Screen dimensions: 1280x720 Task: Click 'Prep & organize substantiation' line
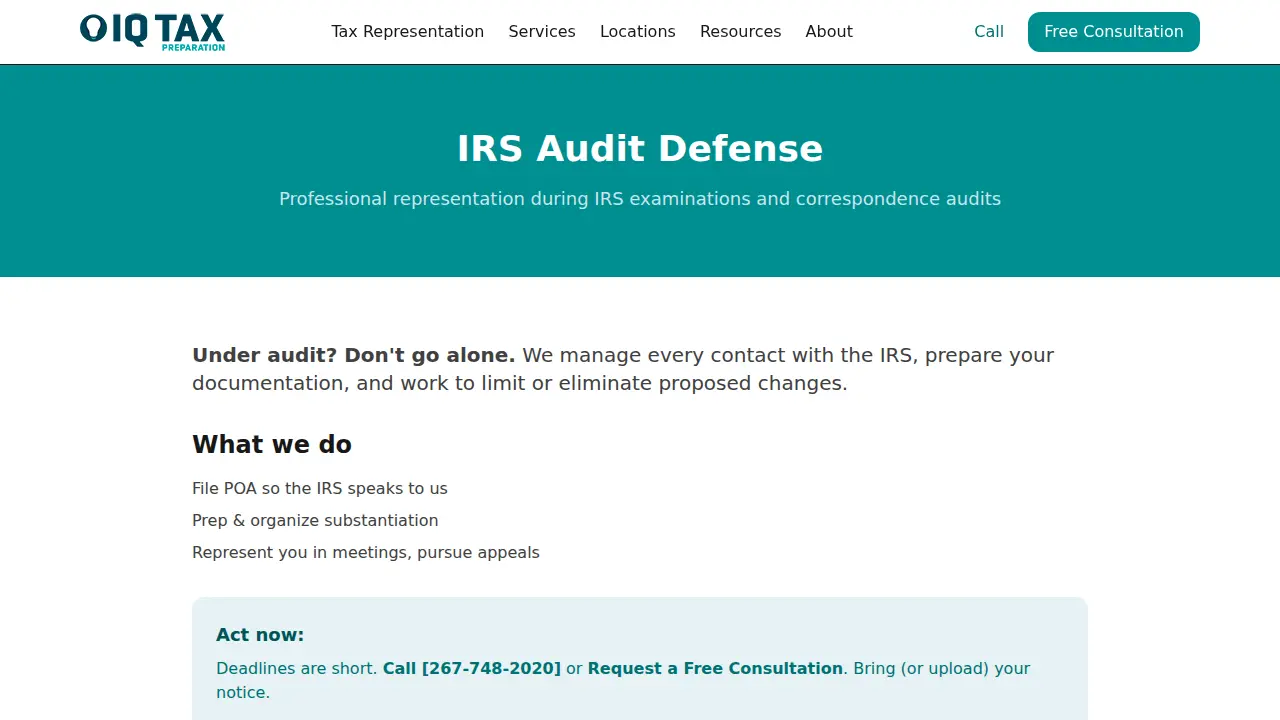315,520
